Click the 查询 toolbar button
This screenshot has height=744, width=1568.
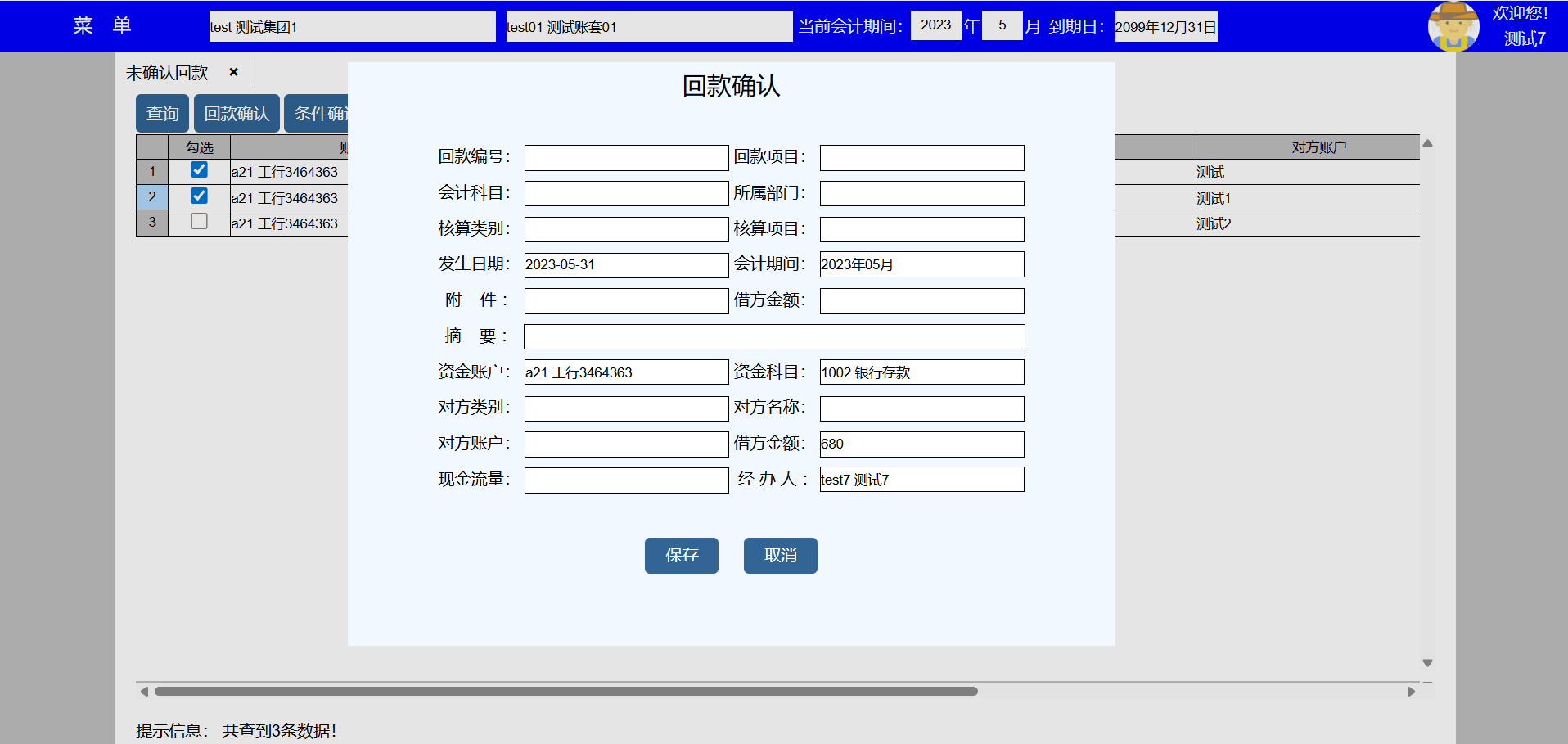(x=162, y=113)
